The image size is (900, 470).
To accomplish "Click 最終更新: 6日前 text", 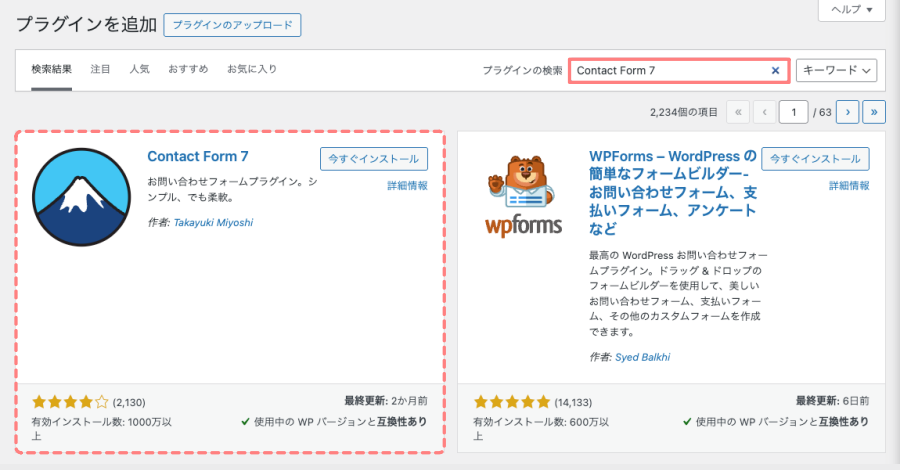I will pos(832,401).
